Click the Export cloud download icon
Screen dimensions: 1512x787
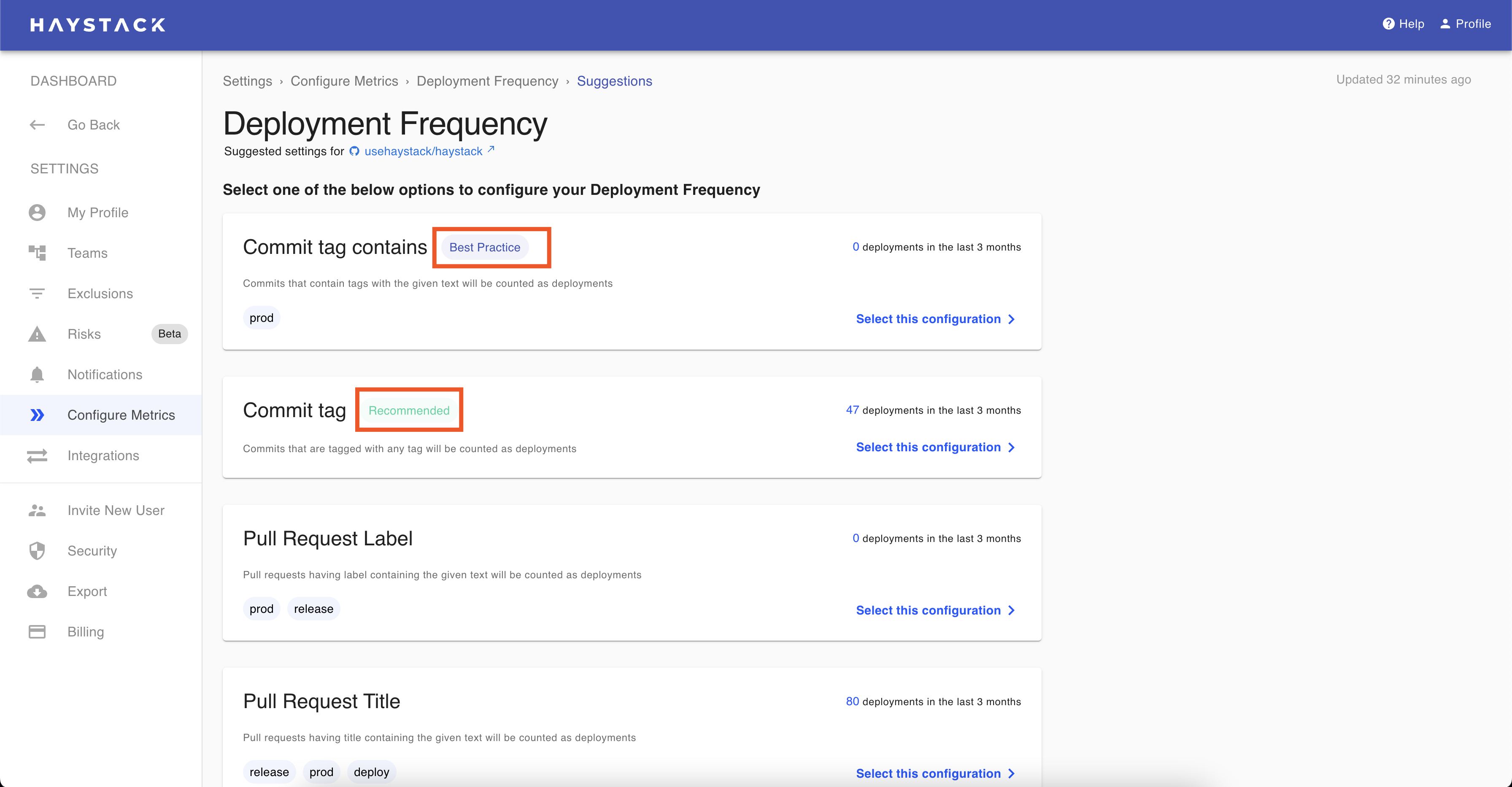[x=37, y=591]
